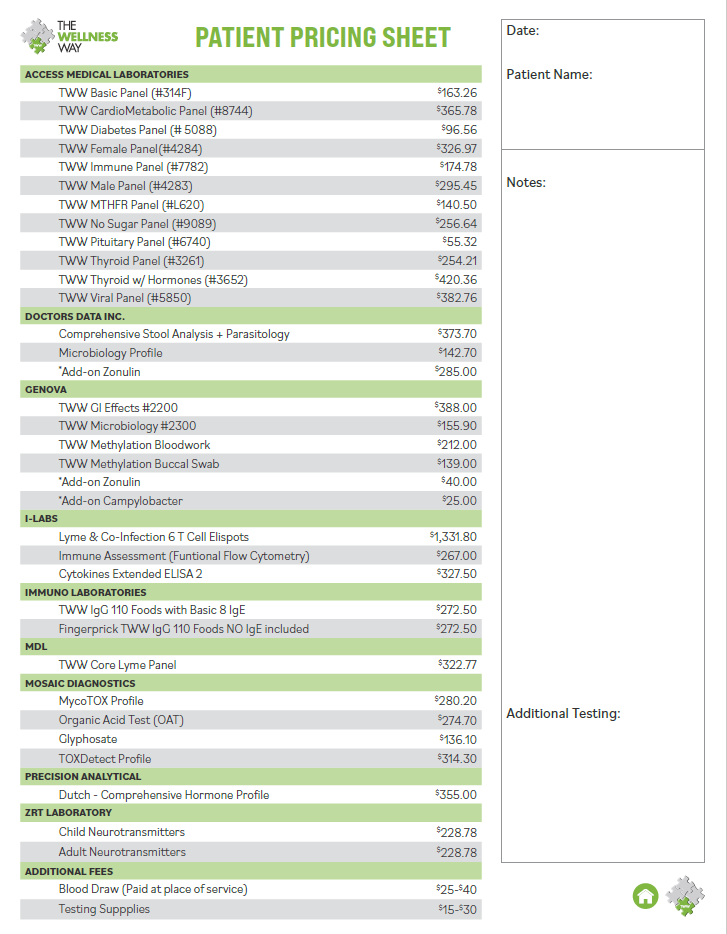The height and width of the screenshot is (934, 727).
Task: Click the Lyme & Co-Infection price $1,331.80
Action: (453, 537)
